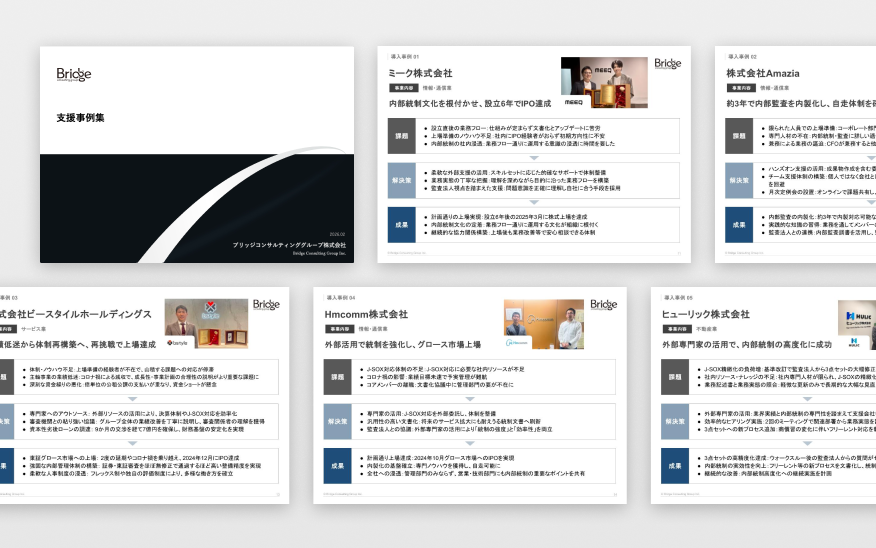The image size is (876, 548).
Task: Click the Bridge logo on the ミーク株式会社 slide
Action: 668,64
